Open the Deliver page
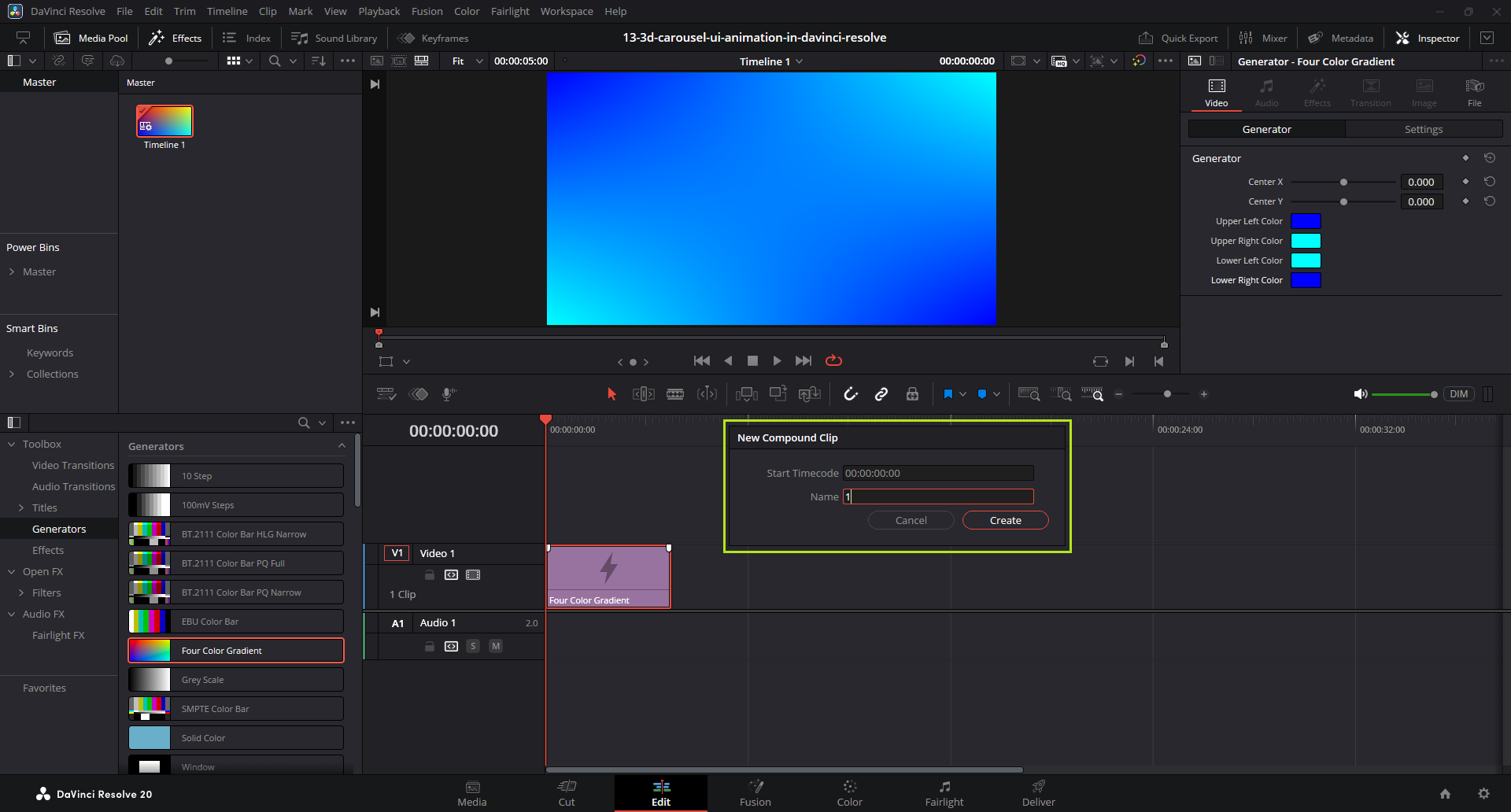 click(x=1038, y=793)
